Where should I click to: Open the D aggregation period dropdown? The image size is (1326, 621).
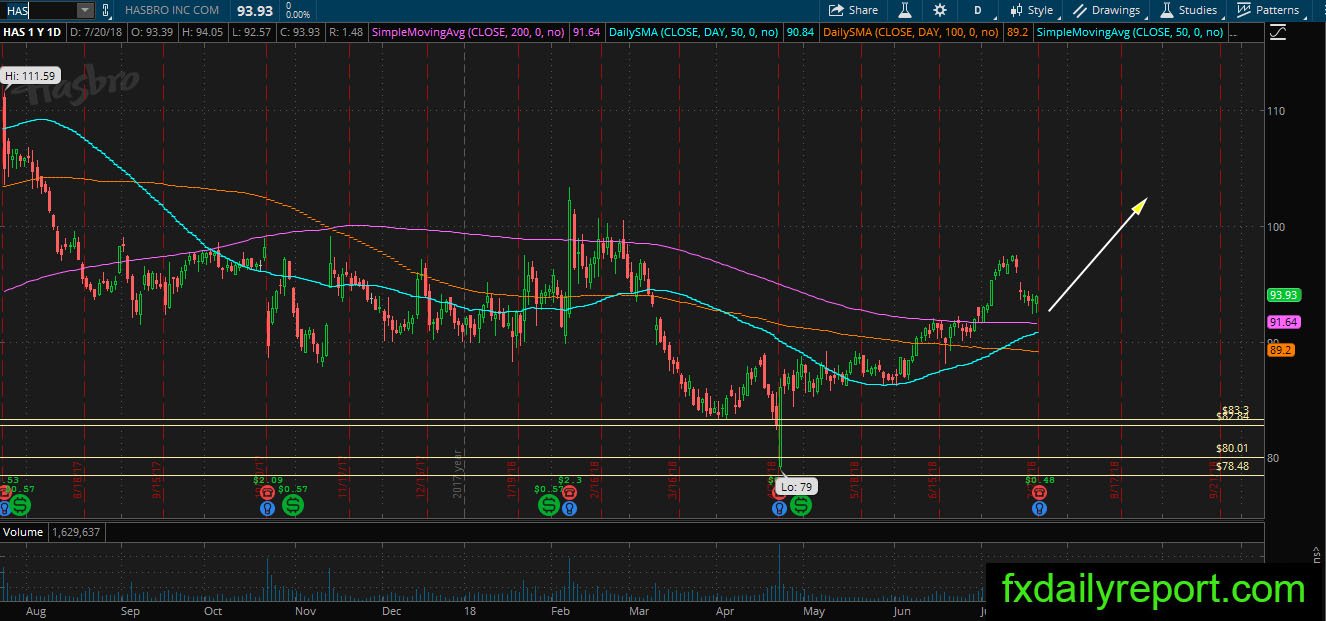tap(978, 10)
